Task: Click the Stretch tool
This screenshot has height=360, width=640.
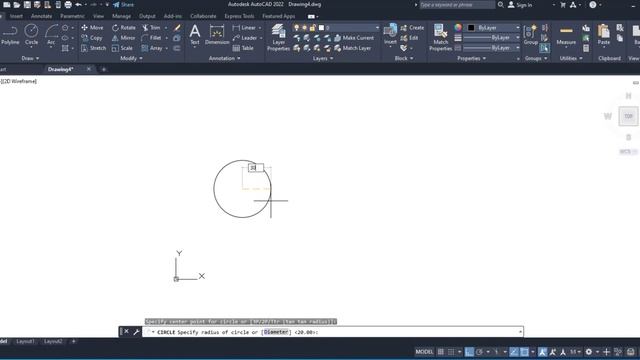Action: coord(93,48)
